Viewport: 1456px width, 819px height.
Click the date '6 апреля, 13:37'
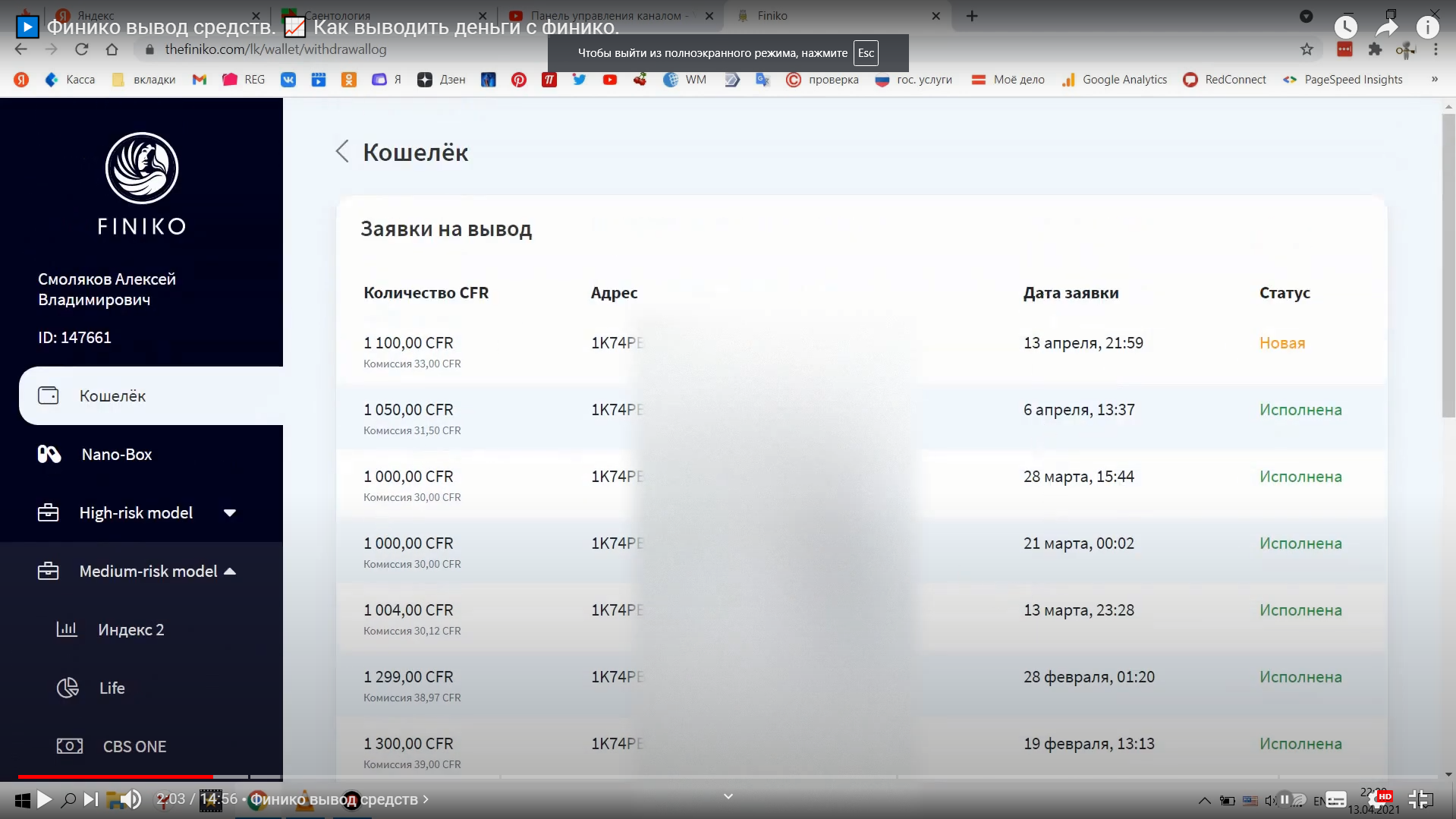tap(1079, 410)
